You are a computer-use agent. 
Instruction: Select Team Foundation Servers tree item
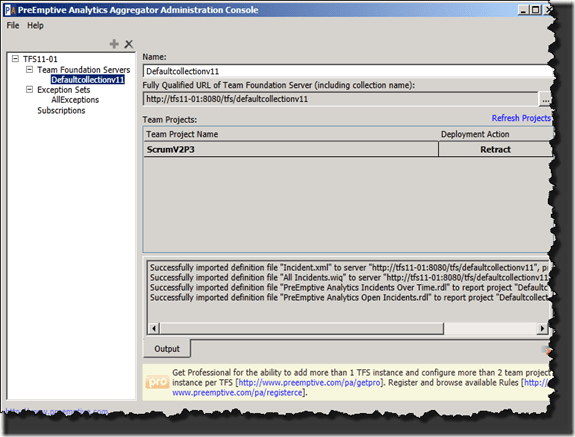tap(84, 70)
